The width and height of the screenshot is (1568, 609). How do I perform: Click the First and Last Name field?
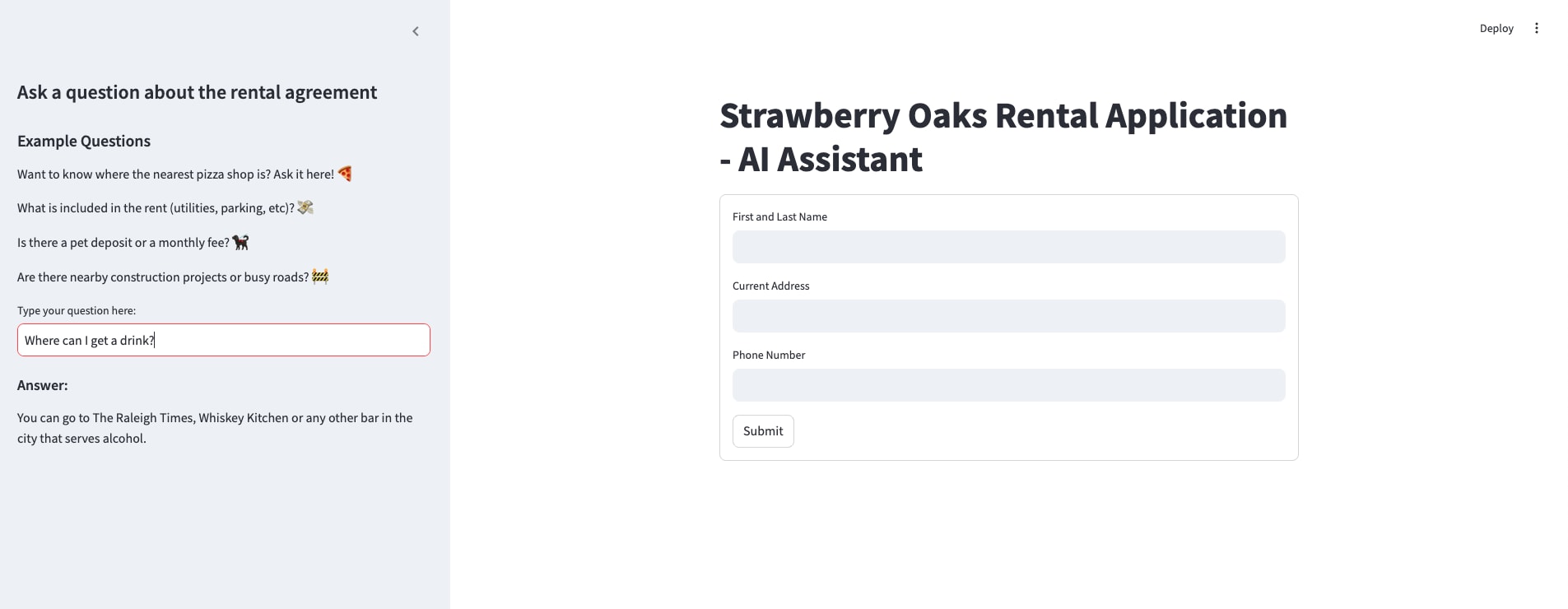pos(1008,247)
